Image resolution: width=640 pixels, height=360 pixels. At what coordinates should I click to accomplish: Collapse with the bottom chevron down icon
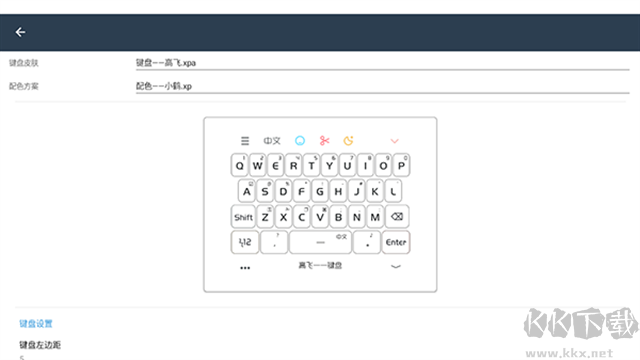[396, 267]
